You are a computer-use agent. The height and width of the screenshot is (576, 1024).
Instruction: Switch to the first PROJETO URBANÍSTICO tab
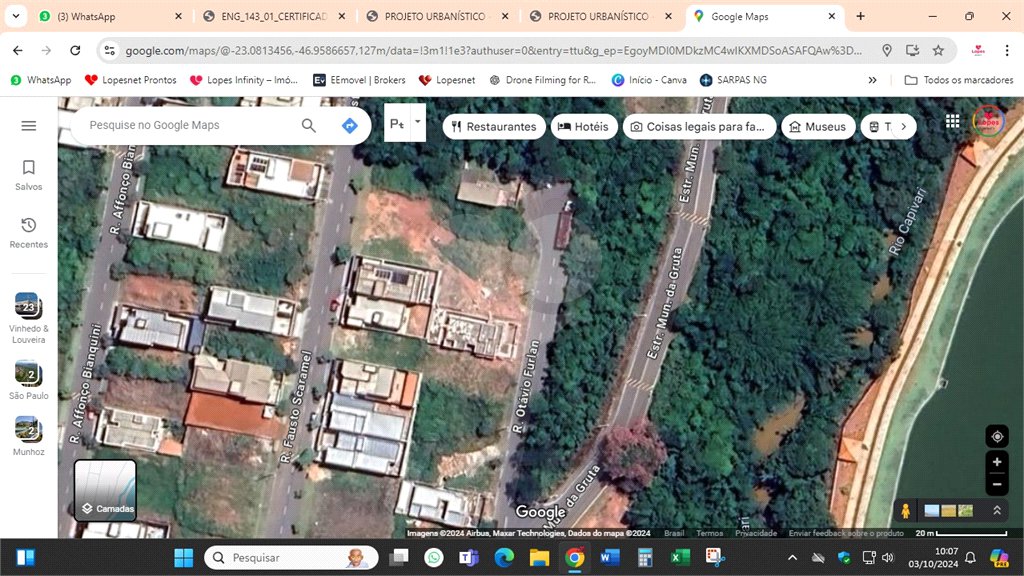(x=437, y=16)
